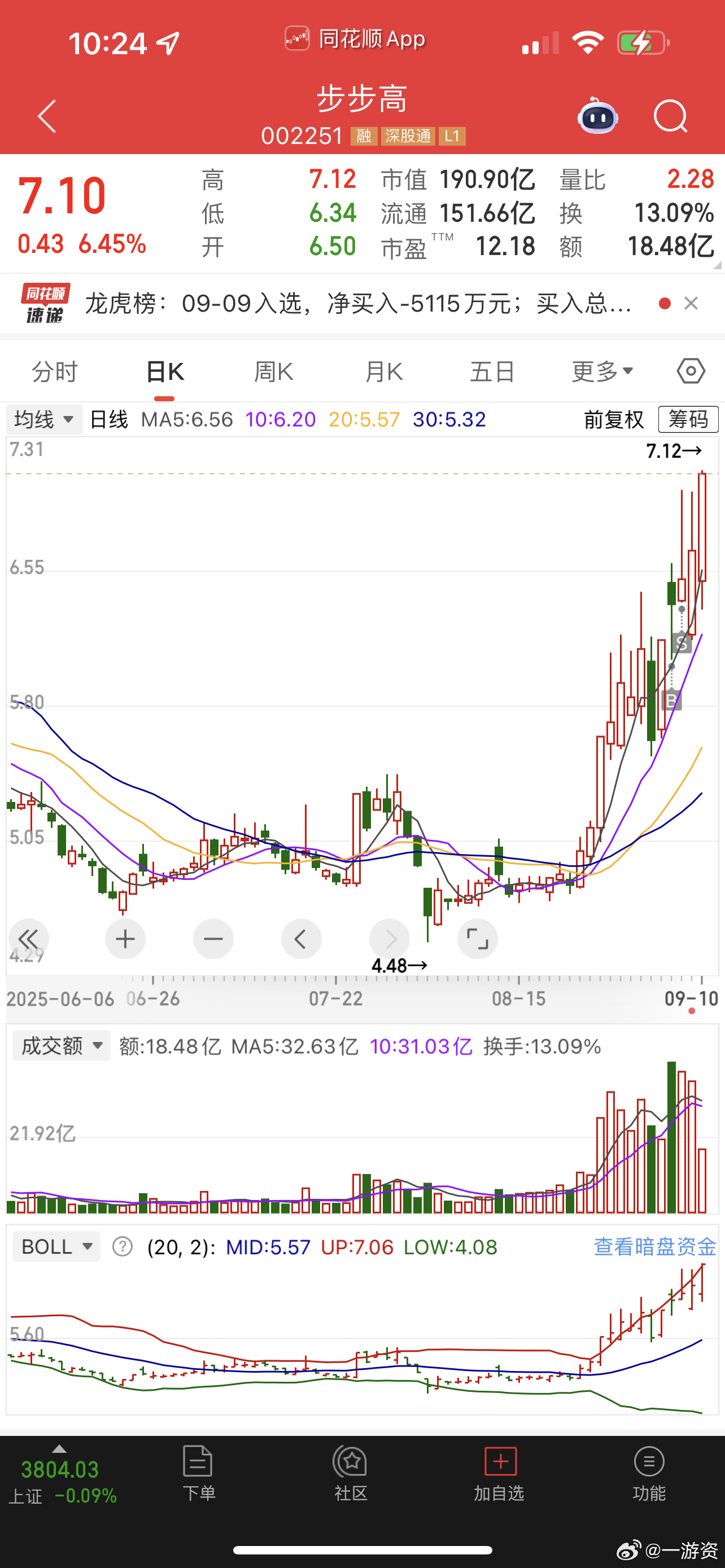Tap the L1 level badge

[452, 135]
